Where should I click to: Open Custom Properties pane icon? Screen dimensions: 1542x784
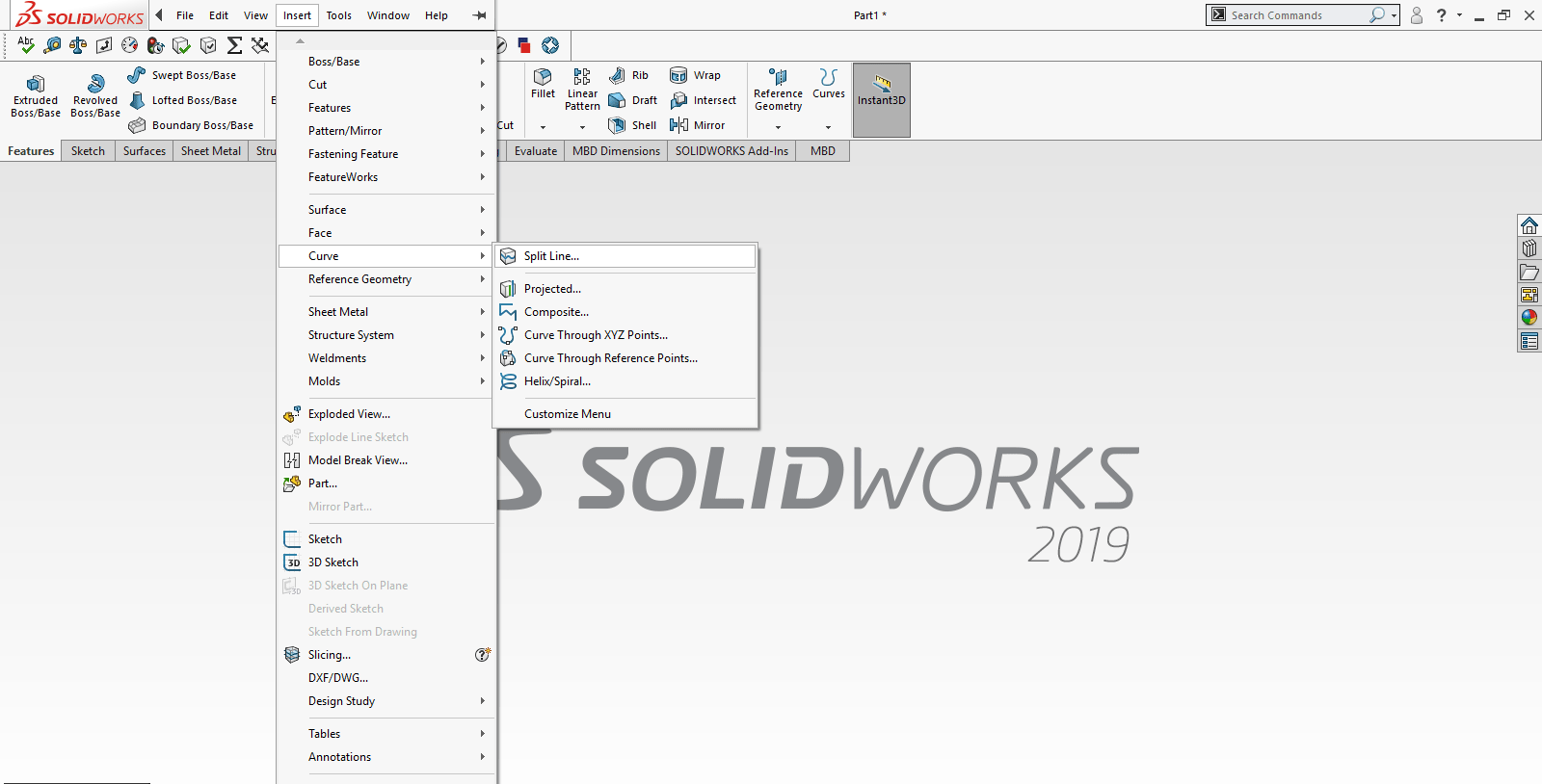1529,341
